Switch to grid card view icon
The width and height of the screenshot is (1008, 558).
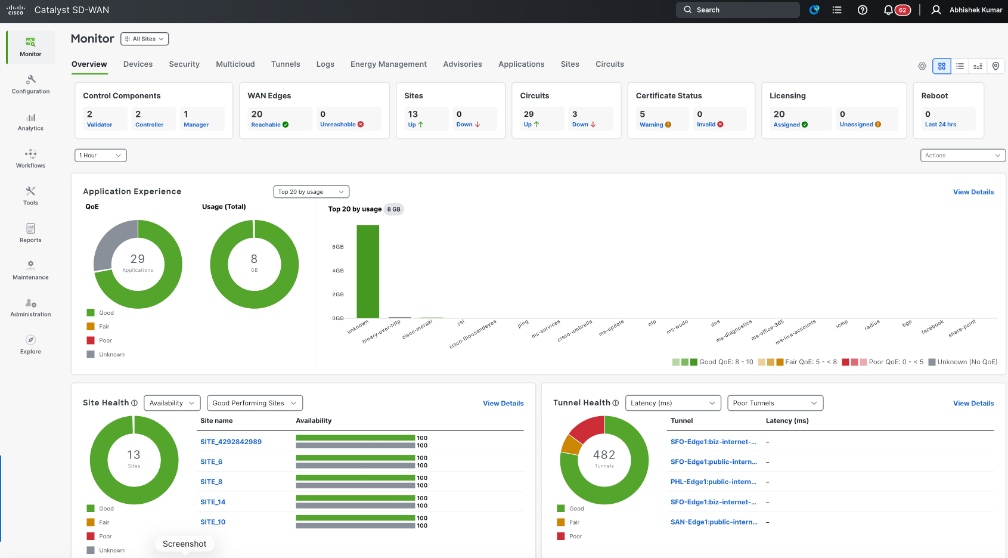[942, 66]
